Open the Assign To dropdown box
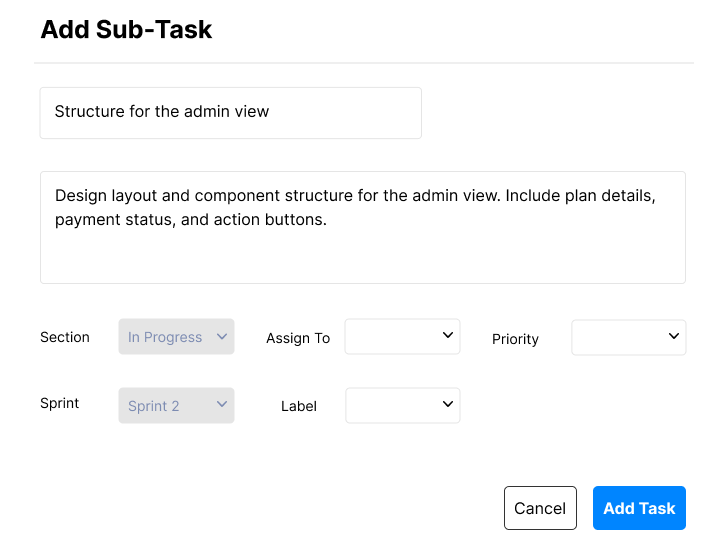This screenshot has height=547, width=718. 402,336
